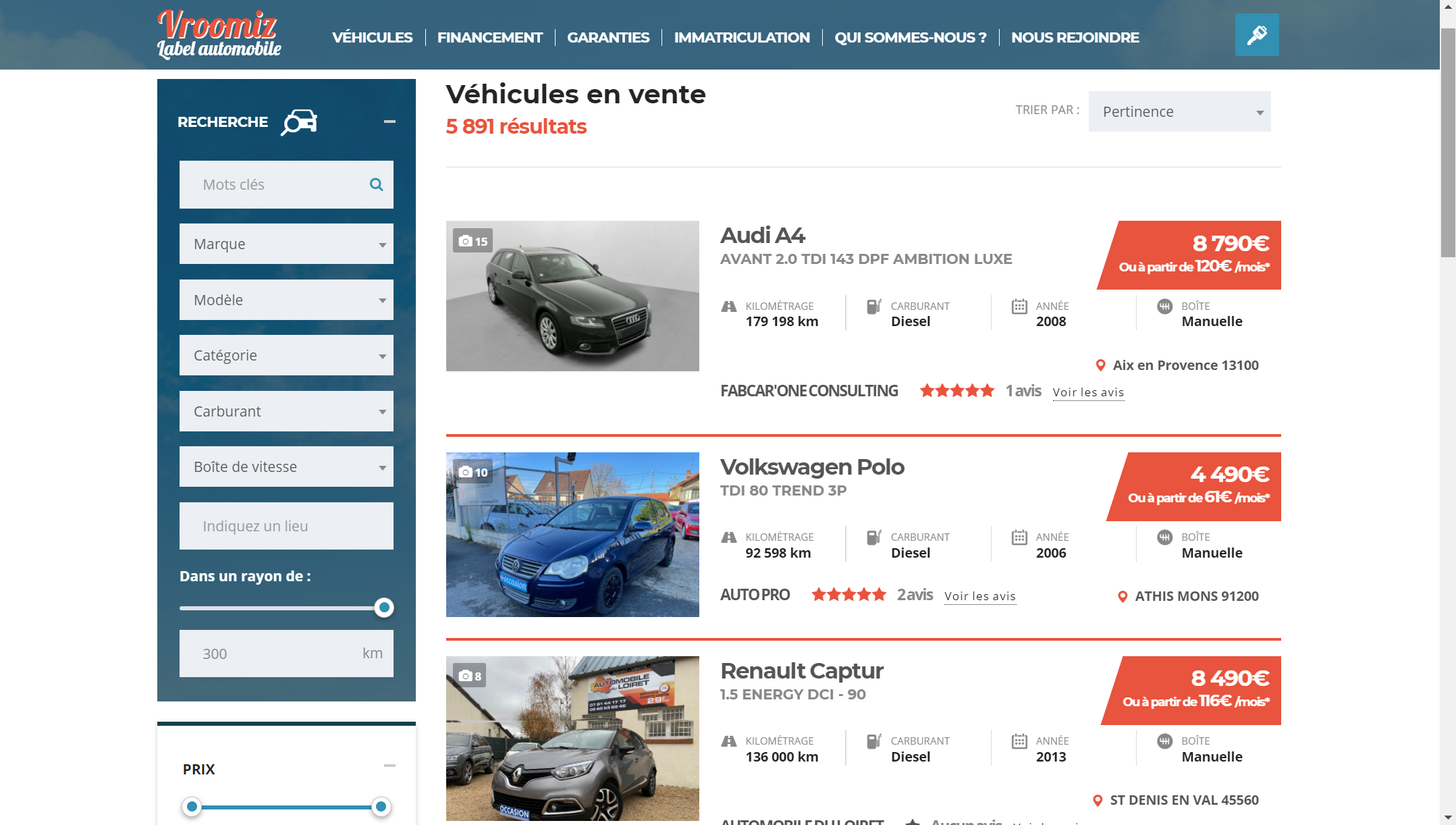Expand the Boîte de vitesse filter
Image resolution: width=1456 pixels, height=825 pixels.
click(286, 466)
